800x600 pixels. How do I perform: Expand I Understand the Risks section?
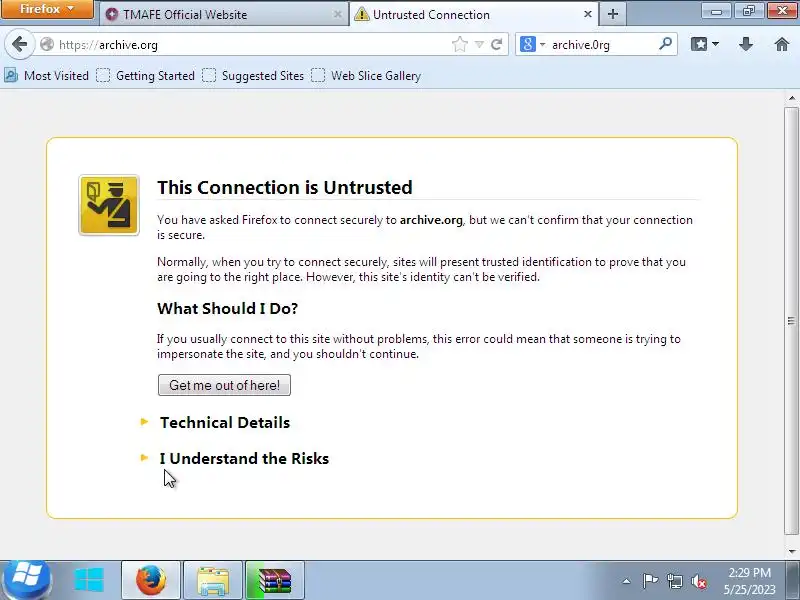[x=244, y=458]
